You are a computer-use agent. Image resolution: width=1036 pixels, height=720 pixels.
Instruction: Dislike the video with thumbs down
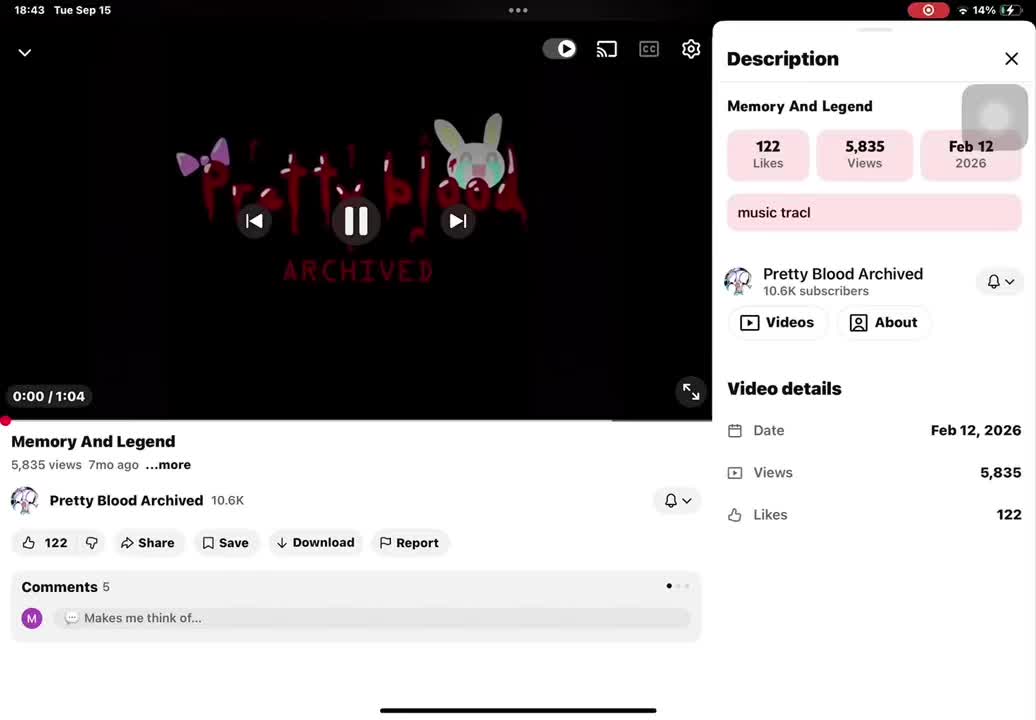click(92, 543)
